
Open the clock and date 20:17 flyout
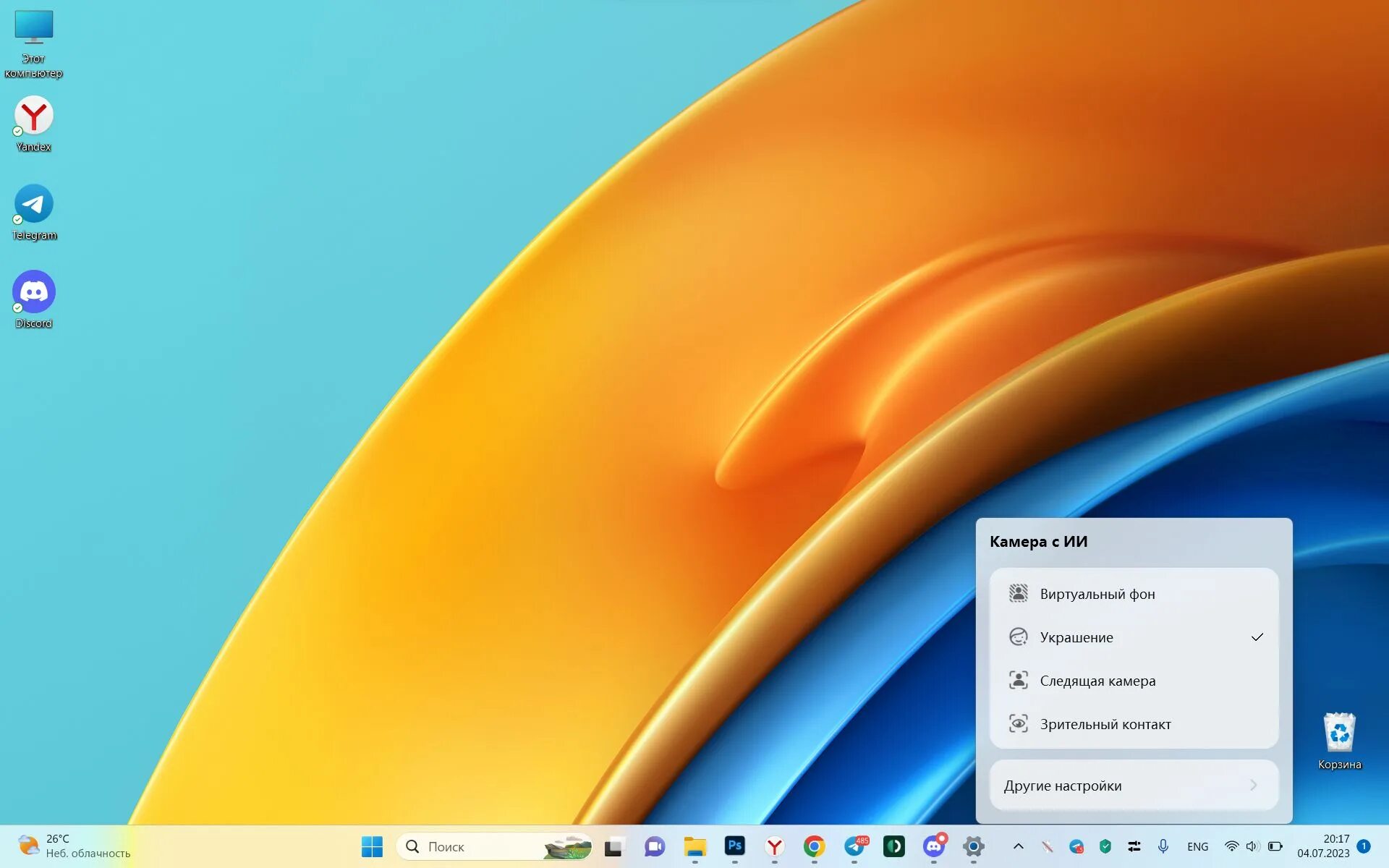click(1323, 846)
